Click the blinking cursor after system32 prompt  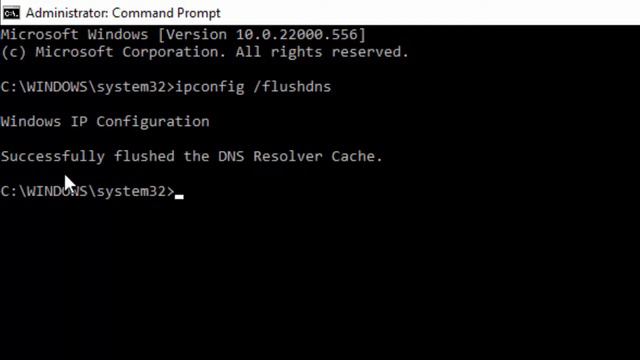[179, 197]
